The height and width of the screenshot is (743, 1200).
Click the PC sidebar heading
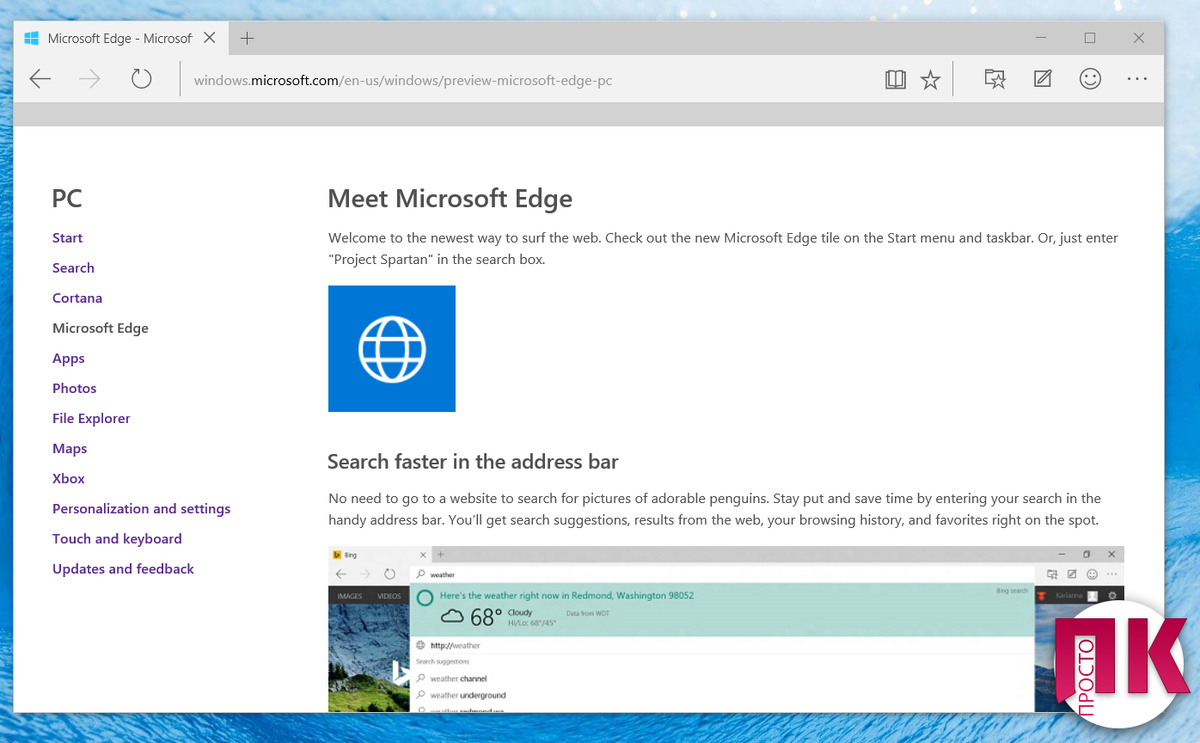click(67, 198)
